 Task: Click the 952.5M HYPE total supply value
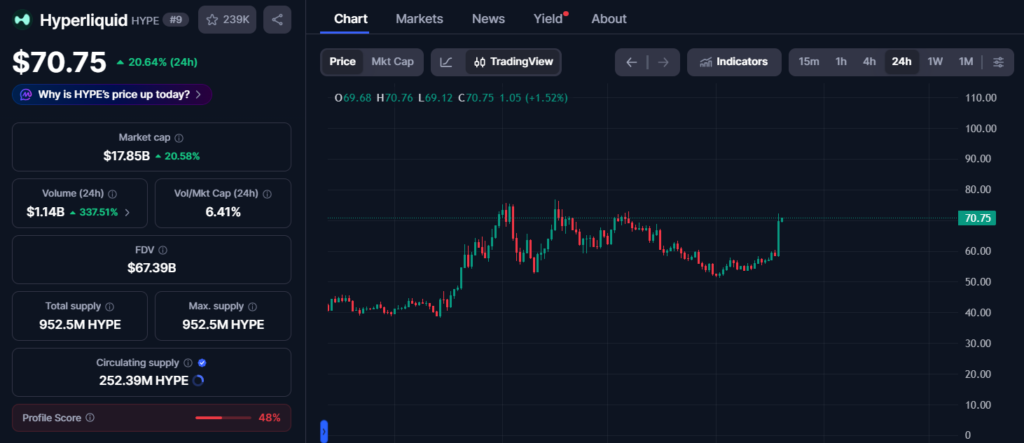(80, 325)
